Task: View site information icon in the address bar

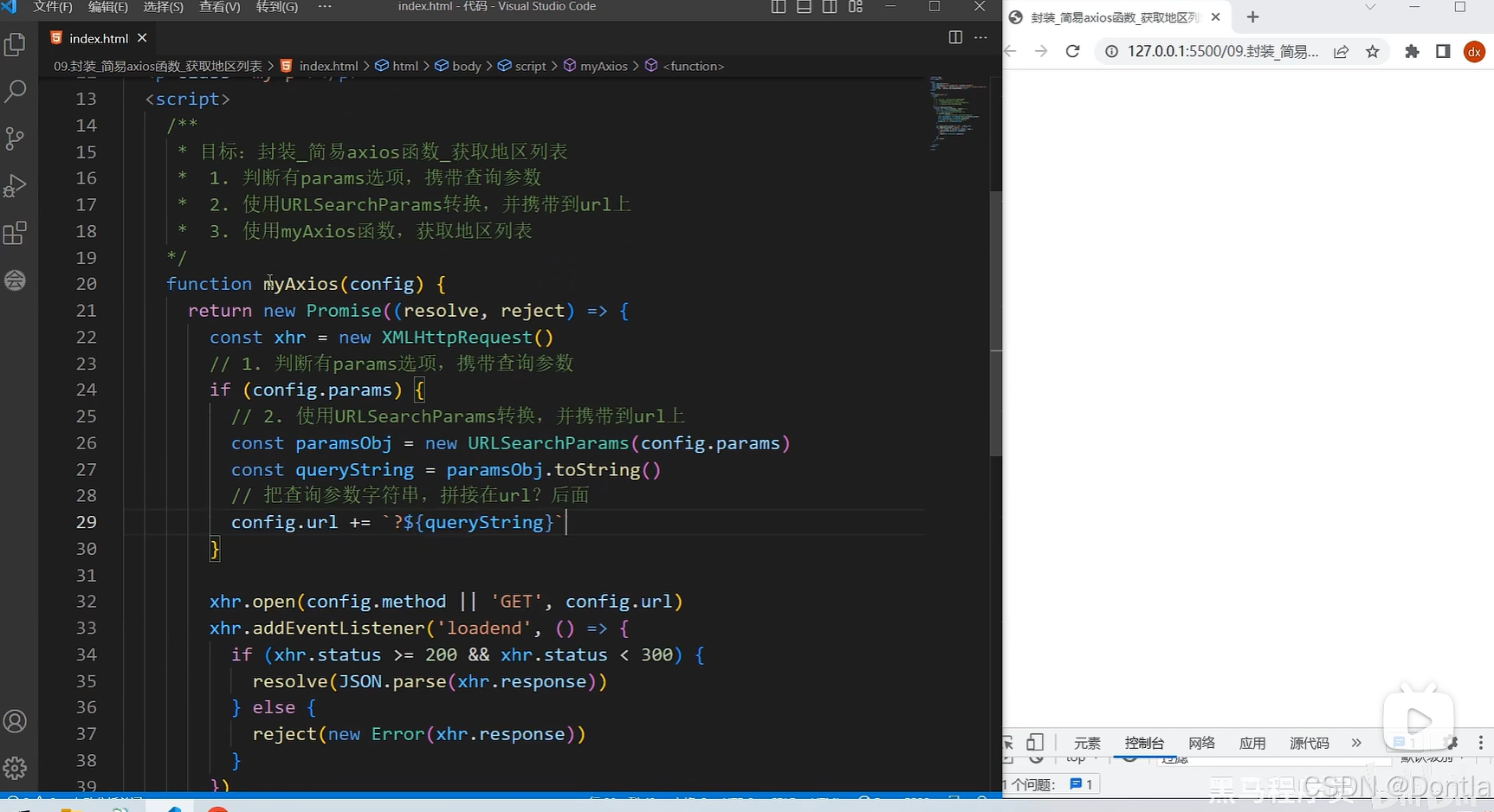Action: click(x=1111, y=51)
